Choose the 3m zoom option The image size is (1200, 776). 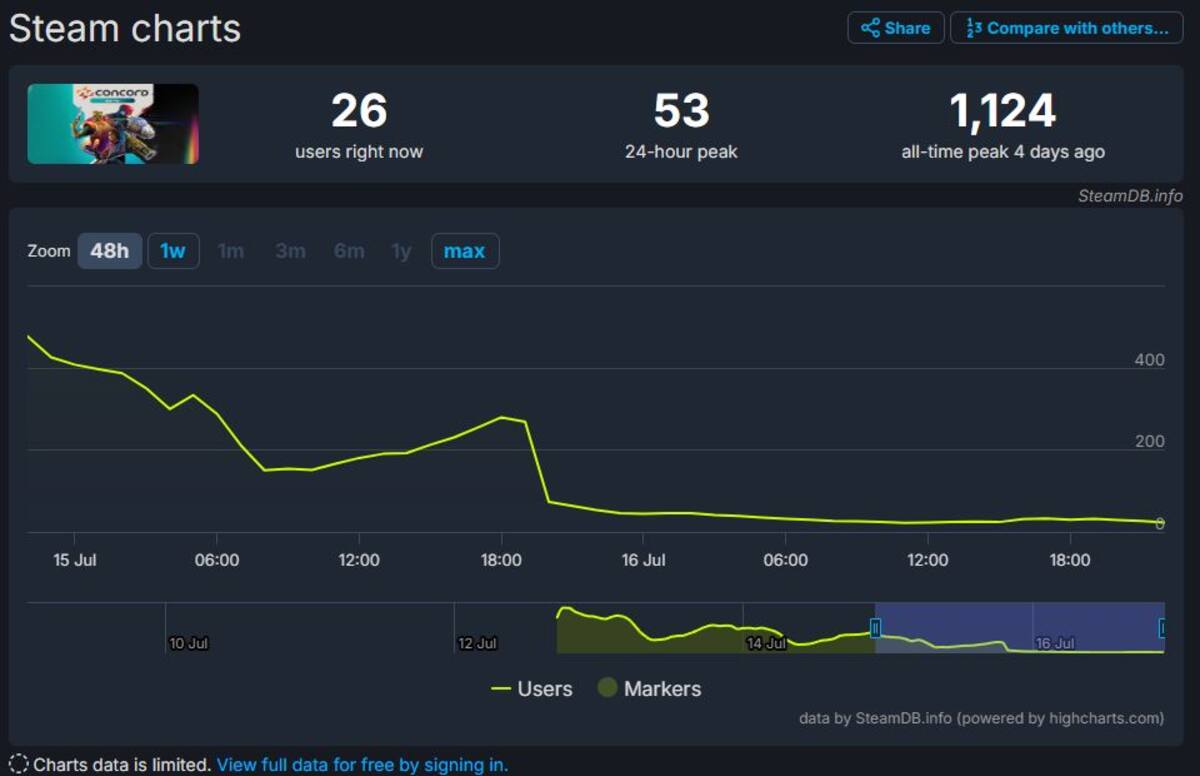tap(290, 251)
